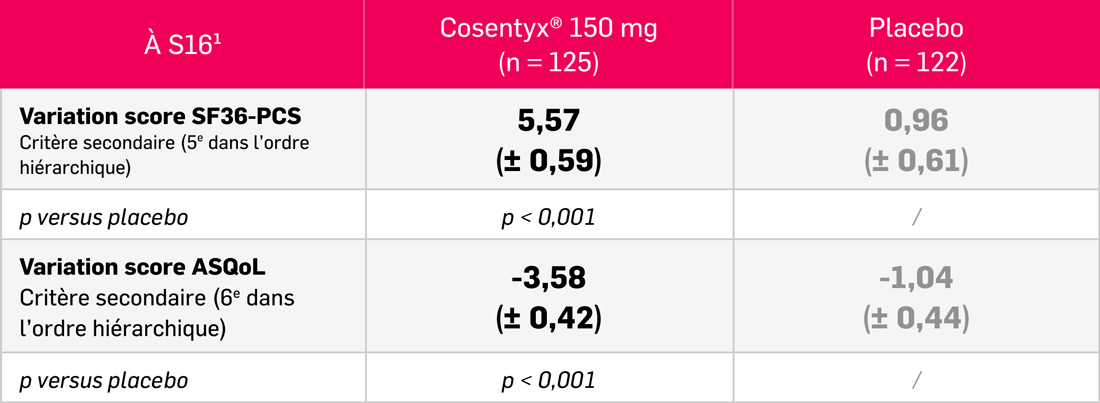
Task: Select the 5,57 value for Cosentyx
Action: point(548,122)
